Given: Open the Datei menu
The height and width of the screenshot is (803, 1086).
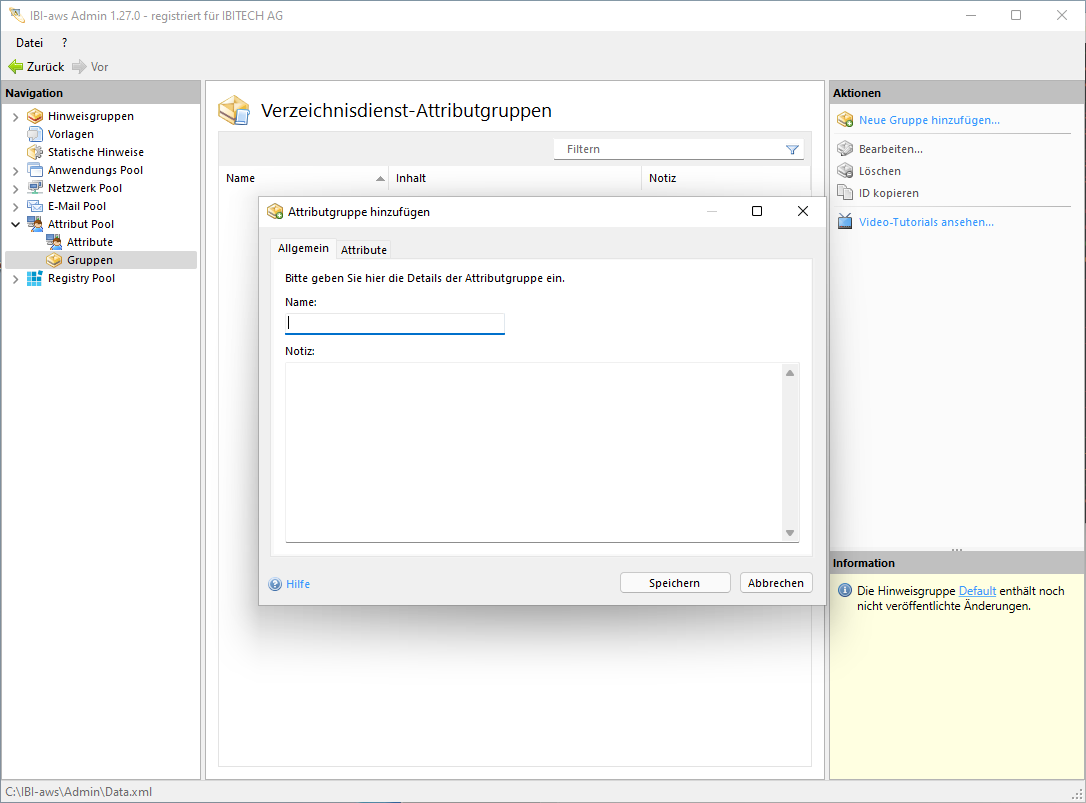Looking at the screenshot, I should tap(29, 43).
